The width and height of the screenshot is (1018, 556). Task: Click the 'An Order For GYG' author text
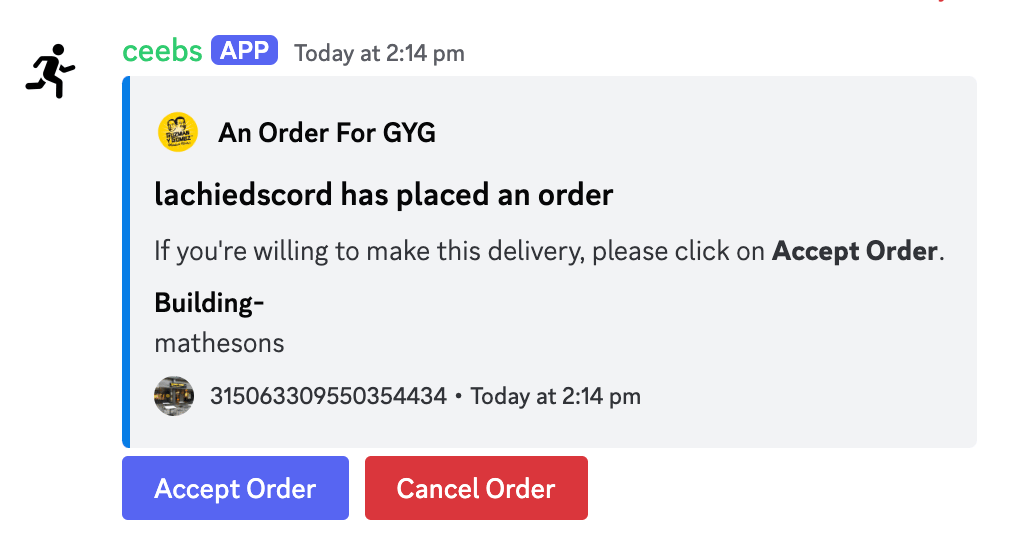[327, 132]
